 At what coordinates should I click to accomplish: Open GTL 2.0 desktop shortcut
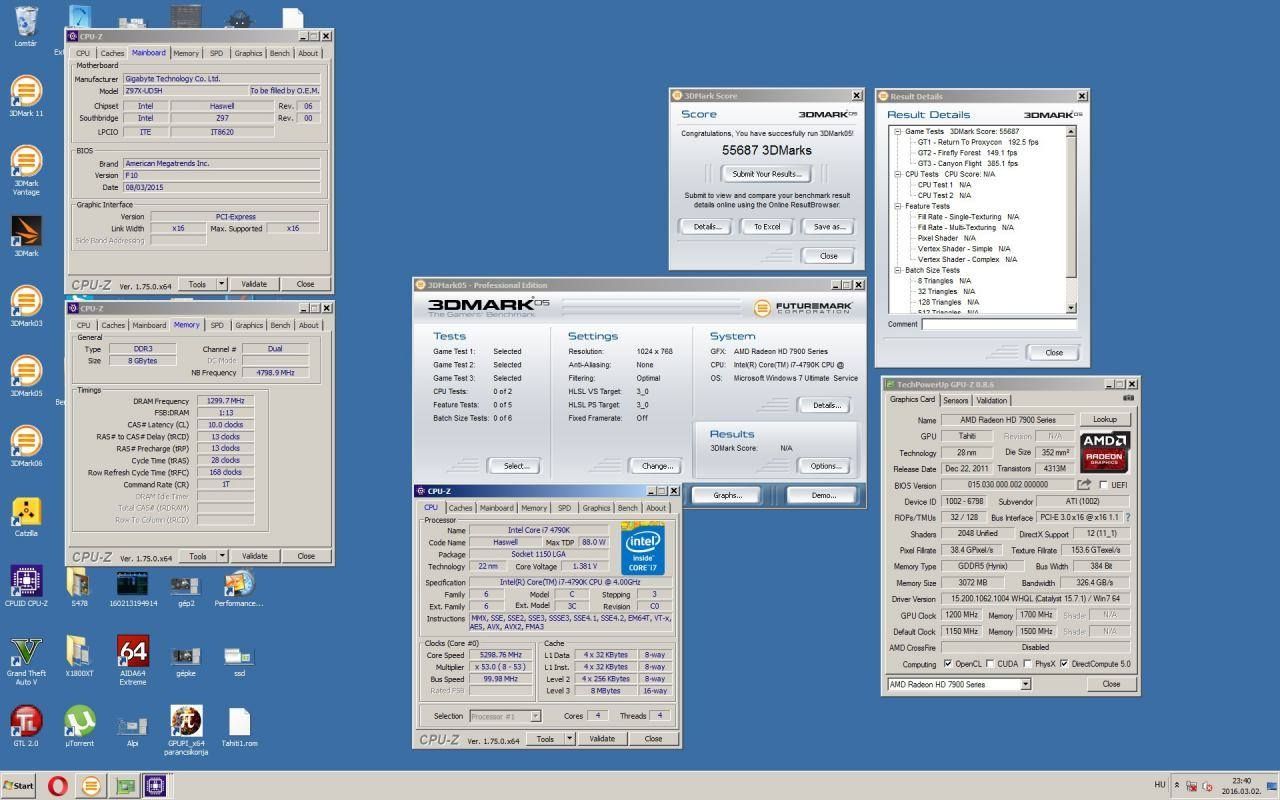(x=26, y=725)
